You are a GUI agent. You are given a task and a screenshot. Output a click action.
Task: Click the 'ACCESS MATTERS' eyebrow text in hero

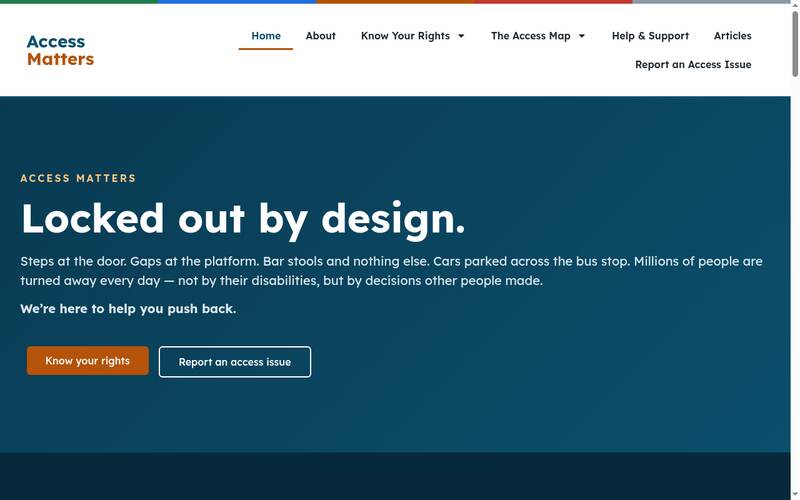pos(78,178)
